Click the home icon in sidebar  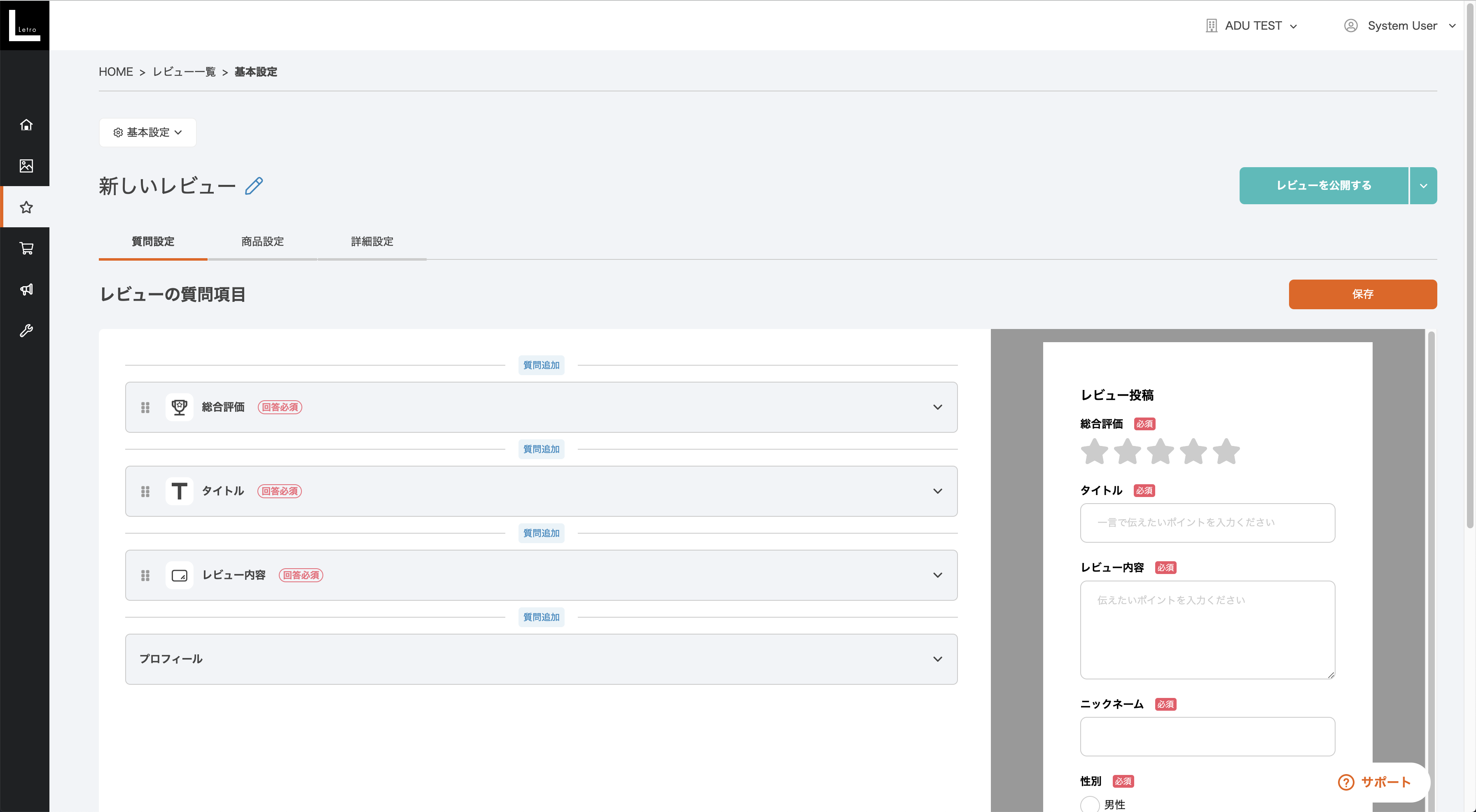(26, 125)
